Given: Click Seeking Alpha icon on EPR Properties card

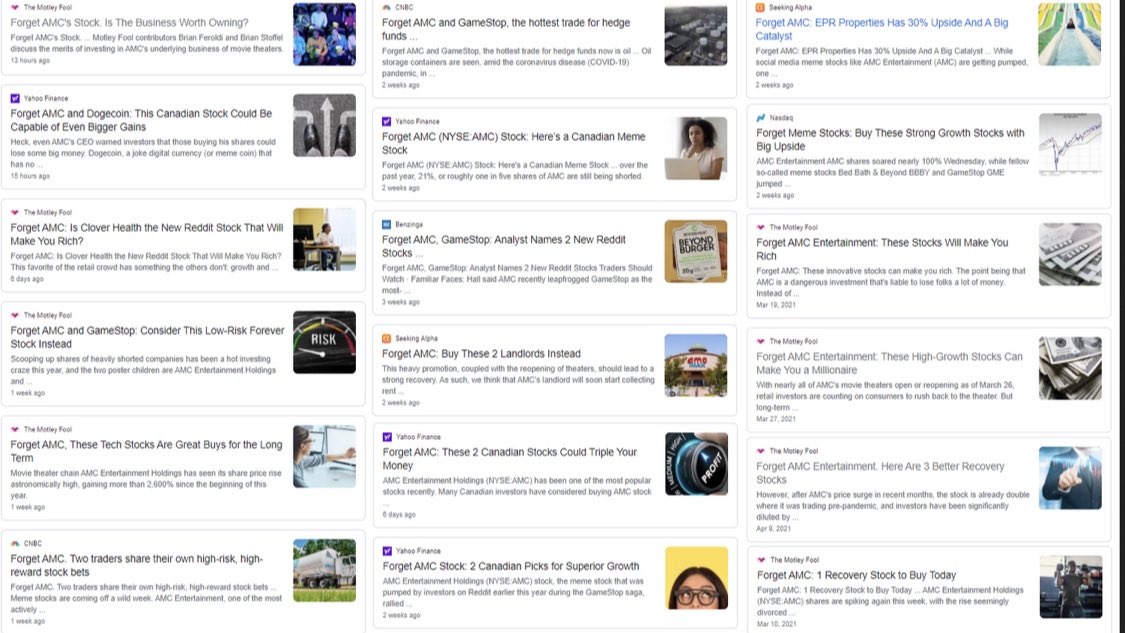Looking at the screenshot, I should click(x=761, y=7).
